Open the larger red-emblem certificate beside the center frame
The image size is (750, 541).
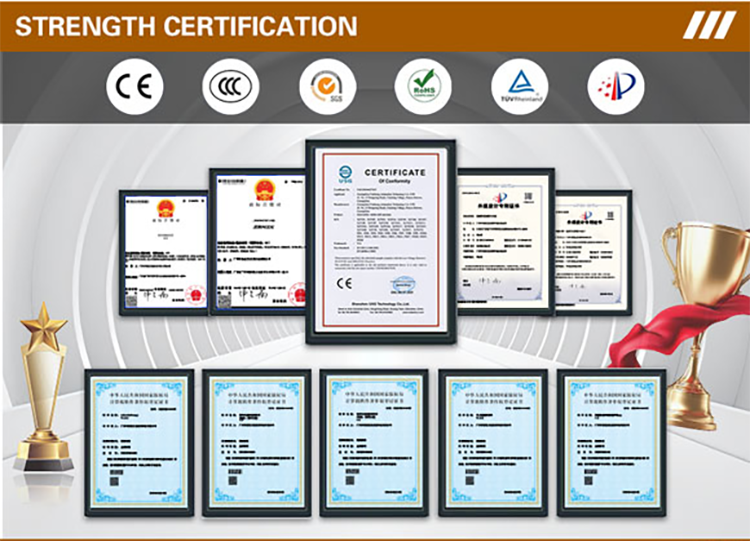(x=258, y=242)
